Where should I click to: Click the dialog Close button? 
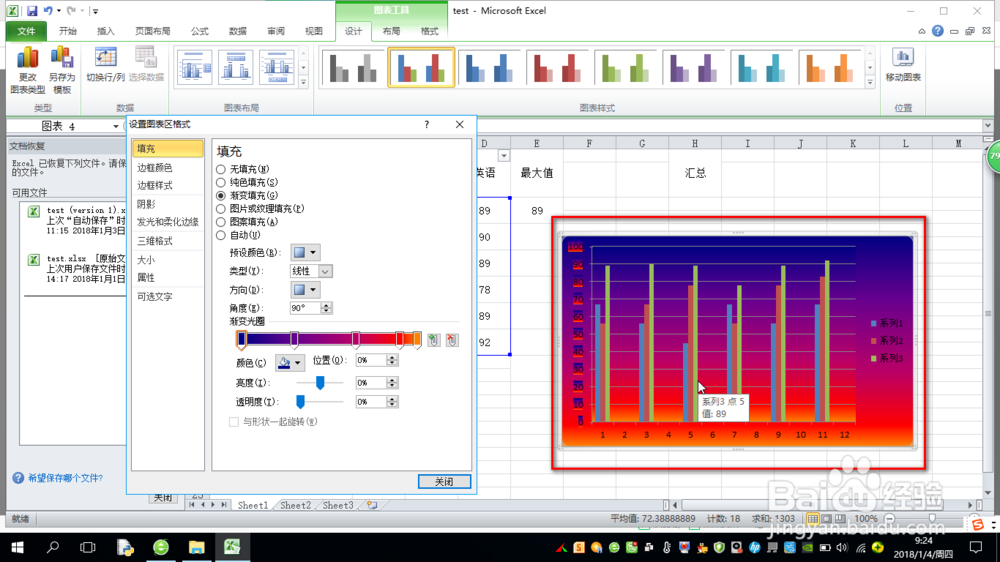click(x=444, y=482)
